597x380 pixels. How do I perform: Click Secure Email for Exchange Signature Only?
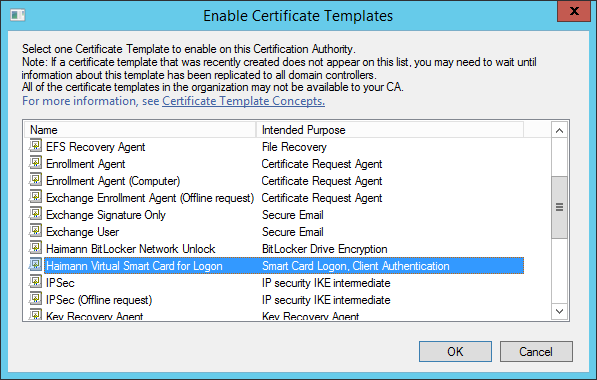293,215
